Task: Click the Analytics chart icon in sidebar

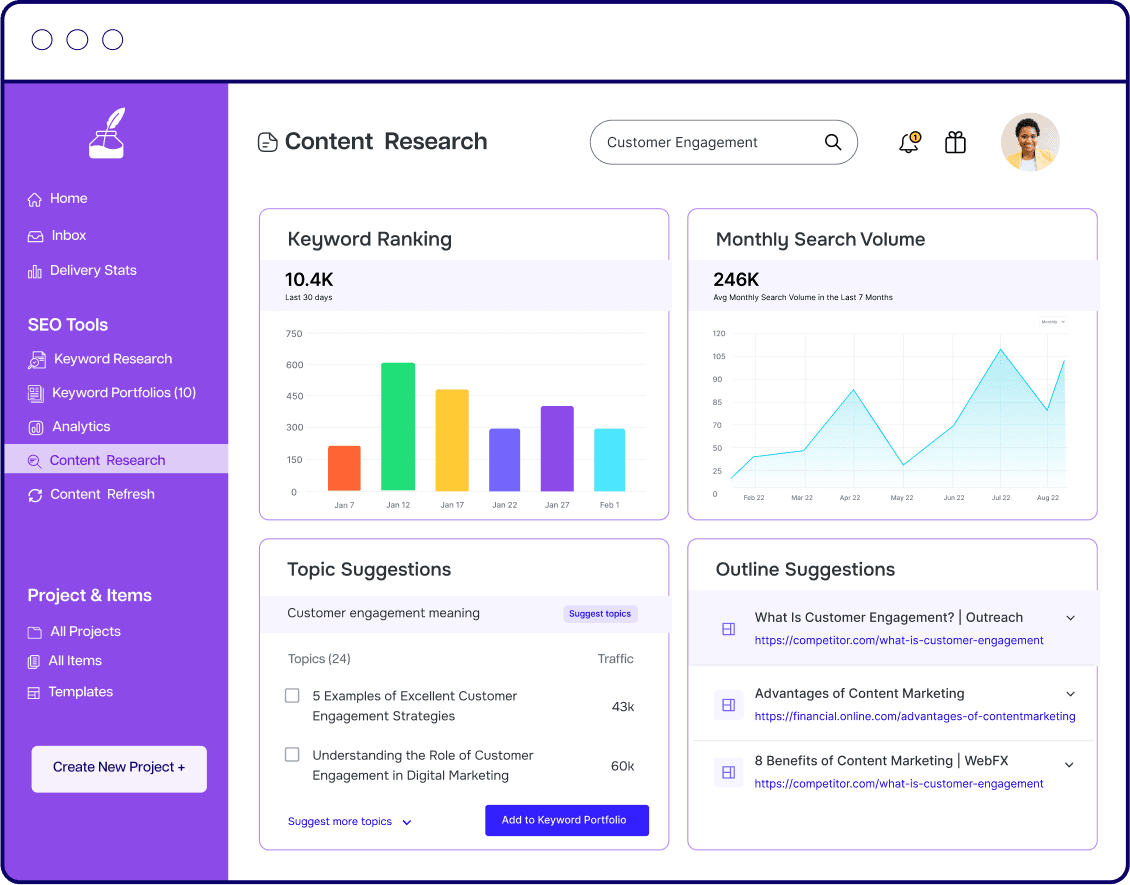Action: [35, 427]
